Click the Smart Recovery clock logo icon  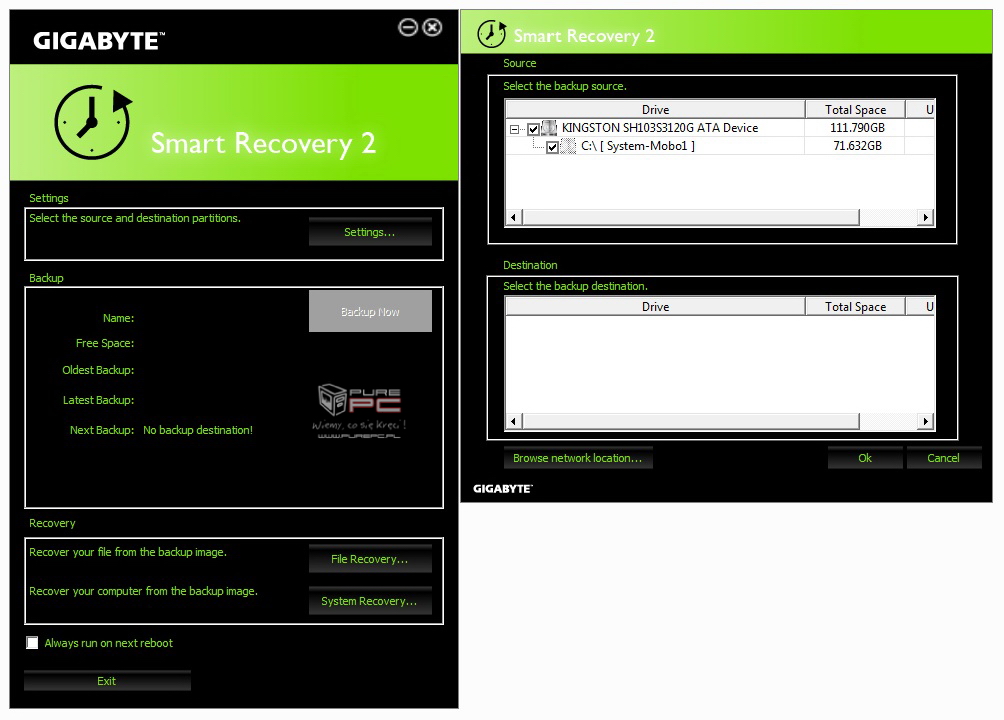pyautogui.click(x=93, y=122)
